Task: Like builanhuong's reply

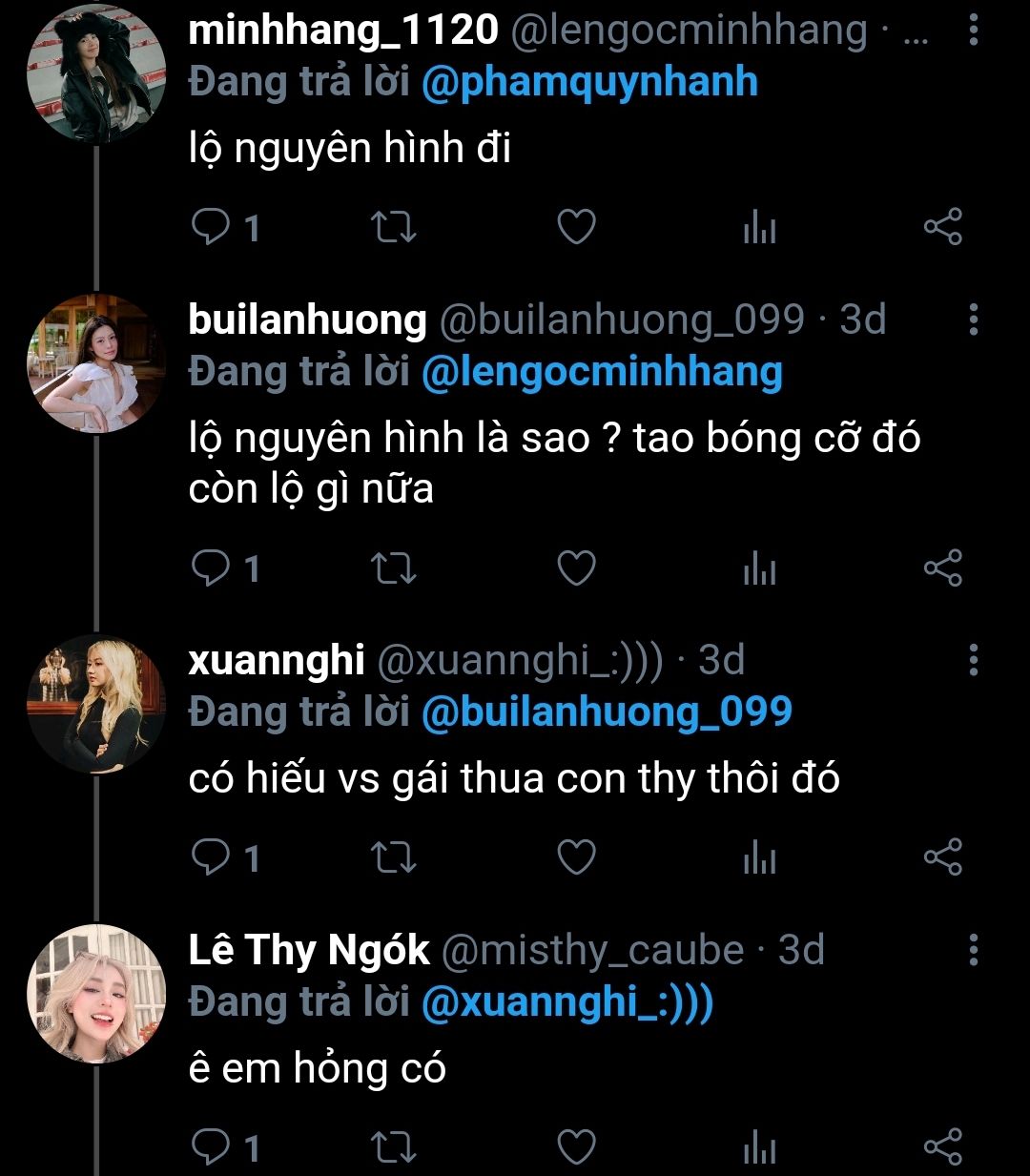Action: [576, 569]
